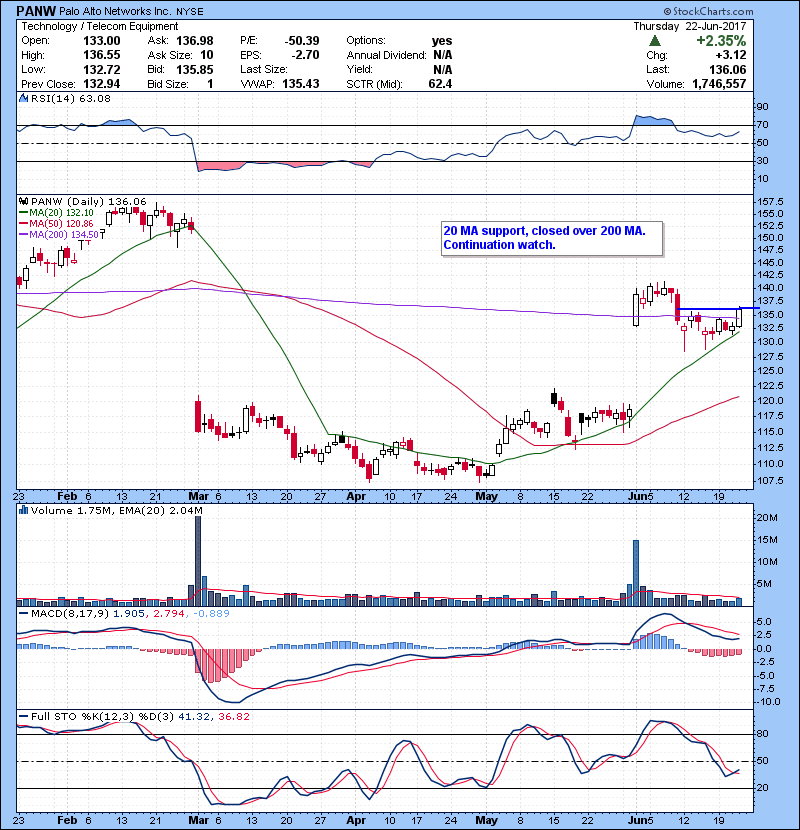
Task: Click the MA(20) 132.10 legend entry
Action: (x=61, y=213)
